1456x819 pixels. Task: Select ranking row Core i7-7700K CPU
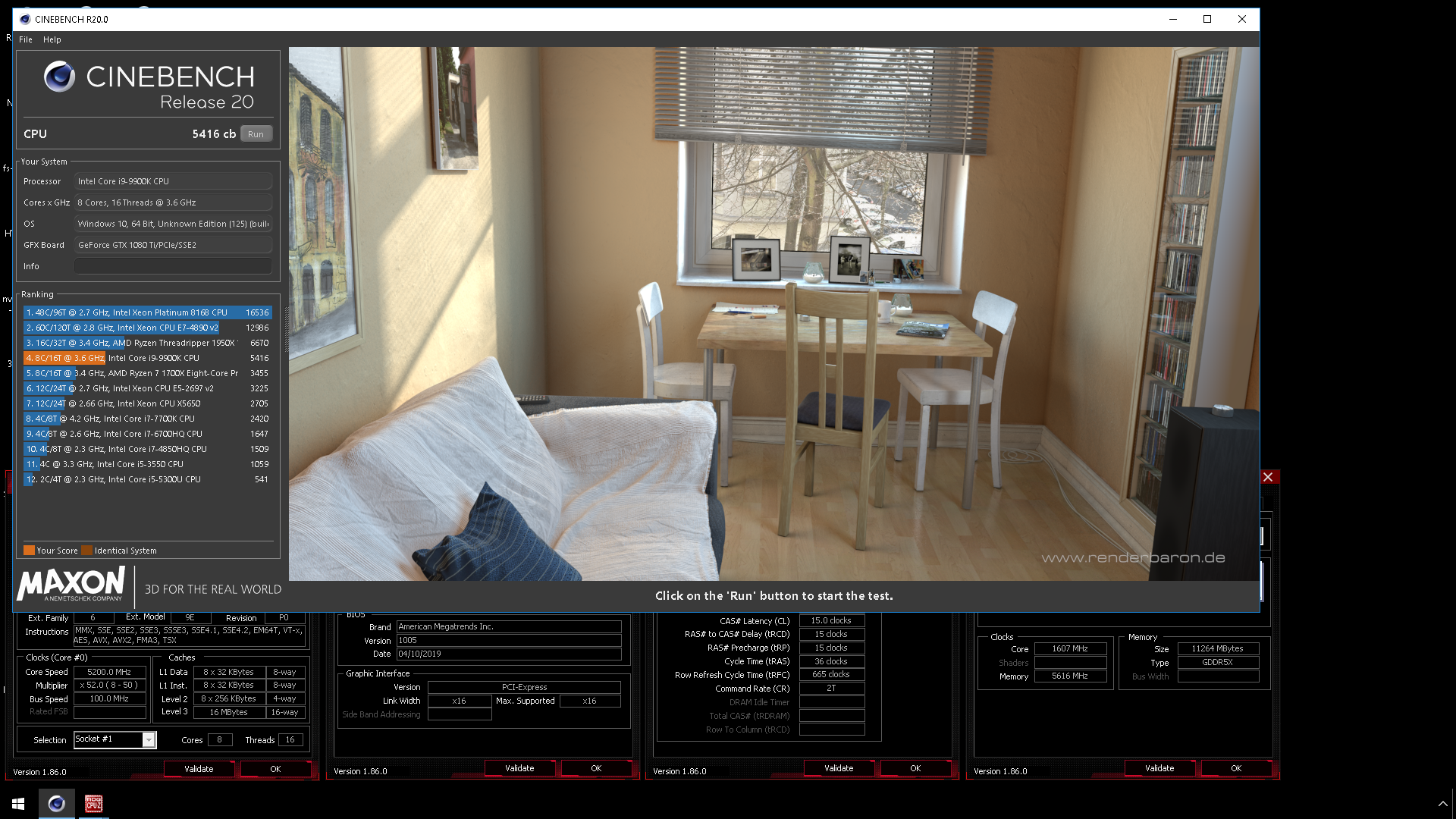point(147,419)
